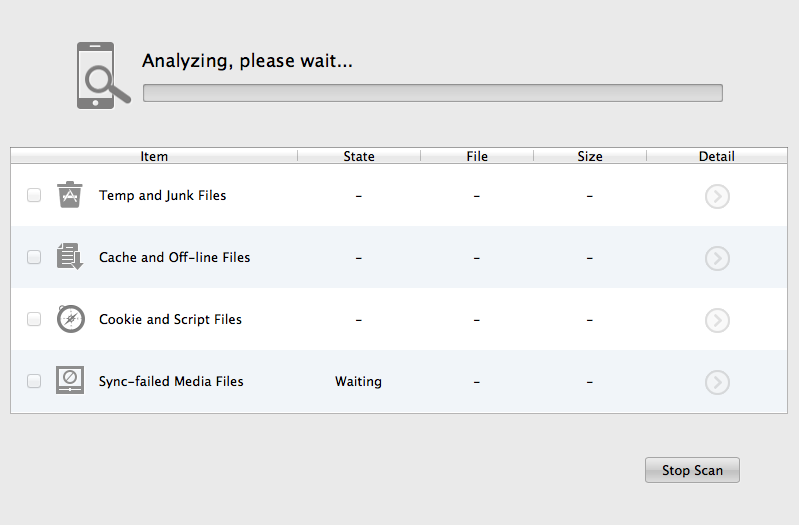Screen dimensions: 799x525
Task: Tick the Temp and Junk Files checkbox
Action: coord(34,196)
